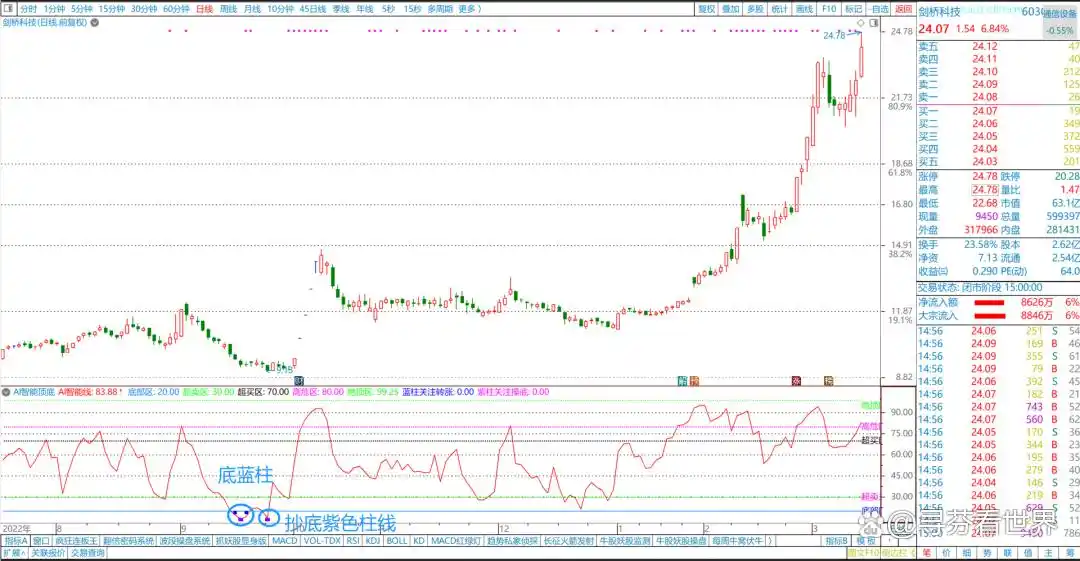Select the 30分钟 period

tap(143, 9)
